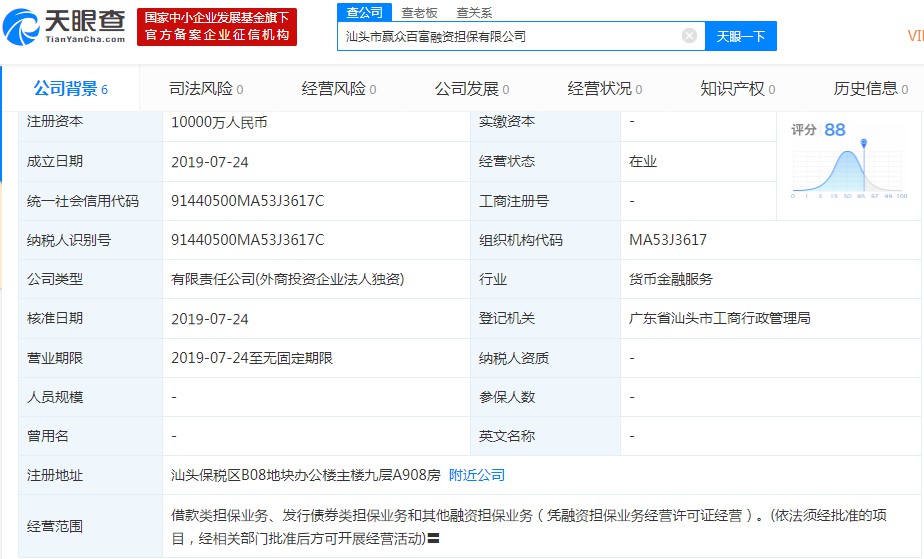Click the 天眼一下 search button
924x559 pixels.
[741, 37]
